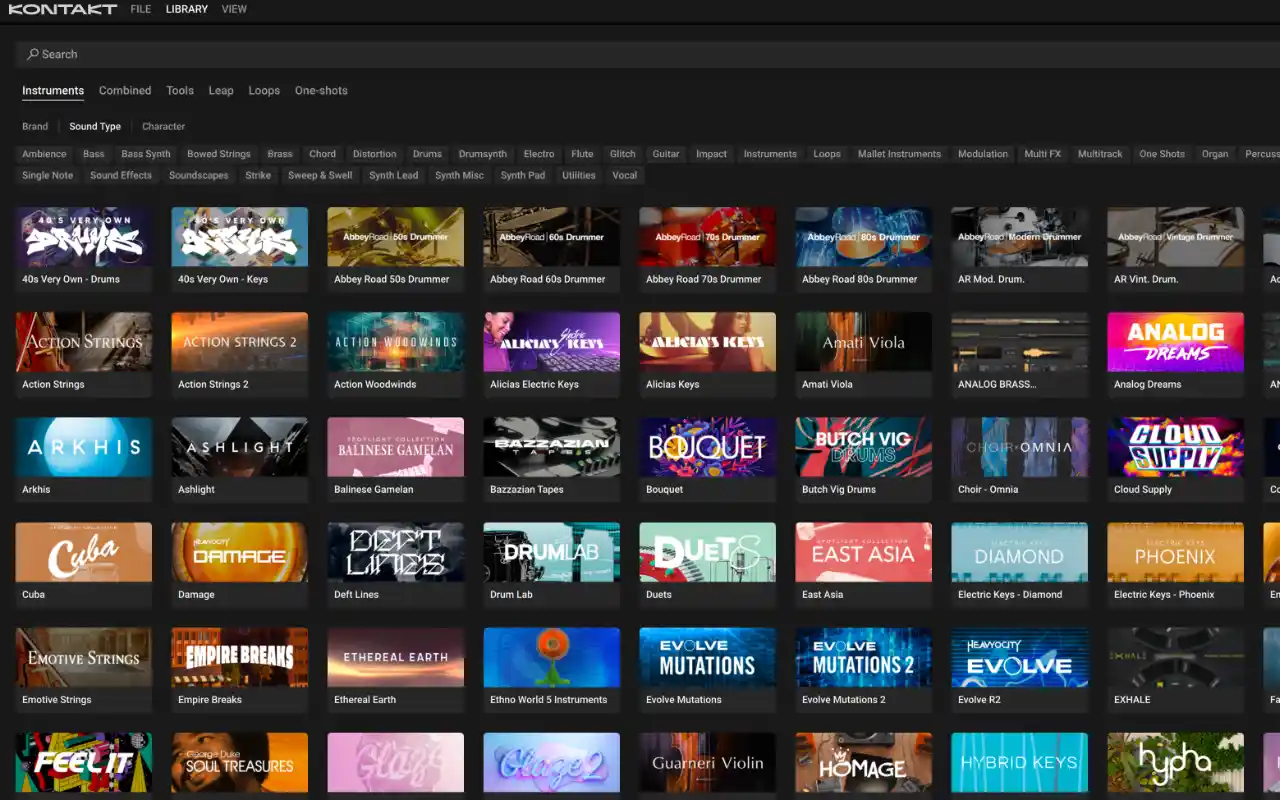
Task: Open the Empire Breaks library
Action: [240, 670]
